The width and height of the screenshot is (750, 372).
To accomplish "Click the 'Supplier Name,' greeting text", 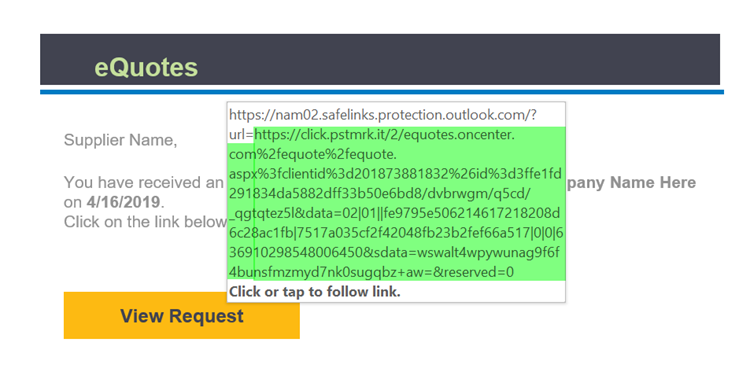I will coord(120,141).
